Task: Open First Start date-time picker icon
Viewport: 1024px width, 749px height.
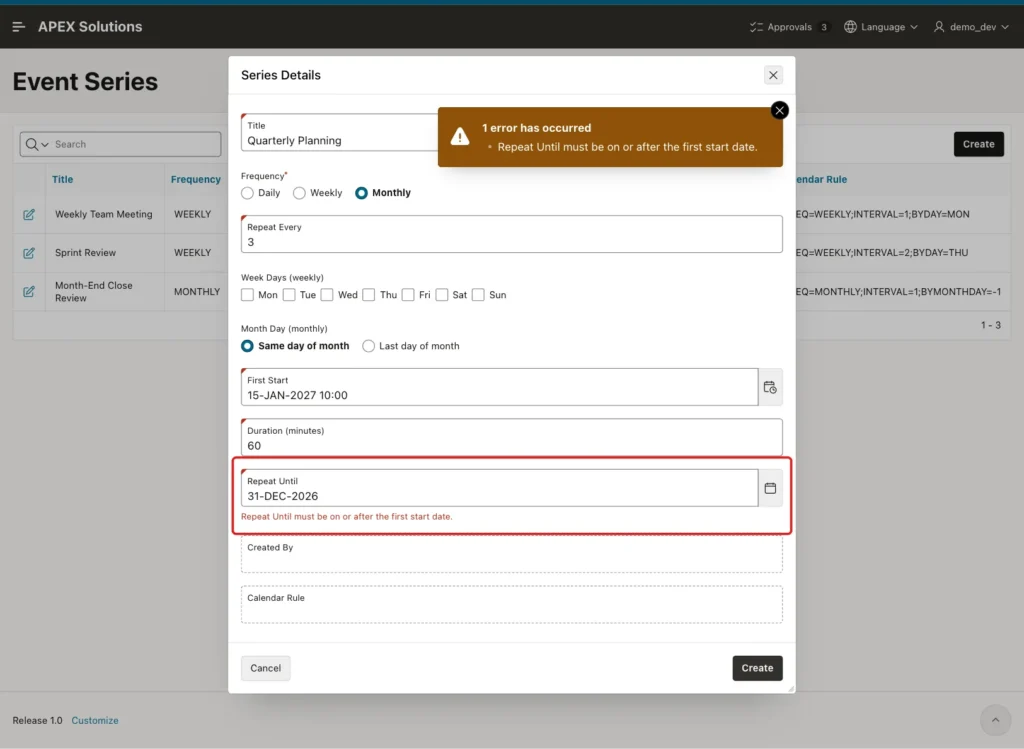Action: [771, 387]
